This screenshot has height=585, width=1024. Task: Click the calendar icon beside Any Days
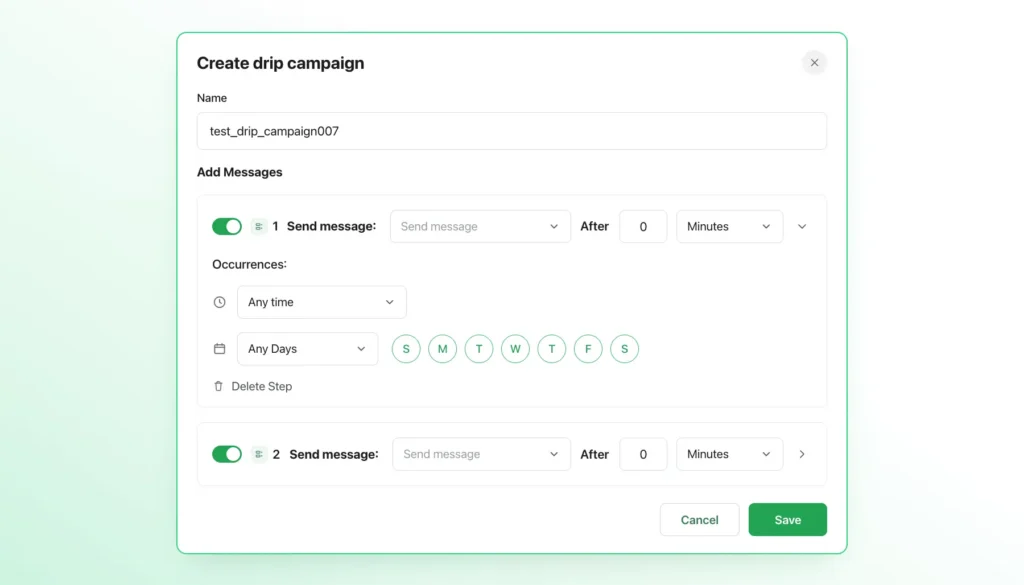pyautogui.click(x=219, y=349)
